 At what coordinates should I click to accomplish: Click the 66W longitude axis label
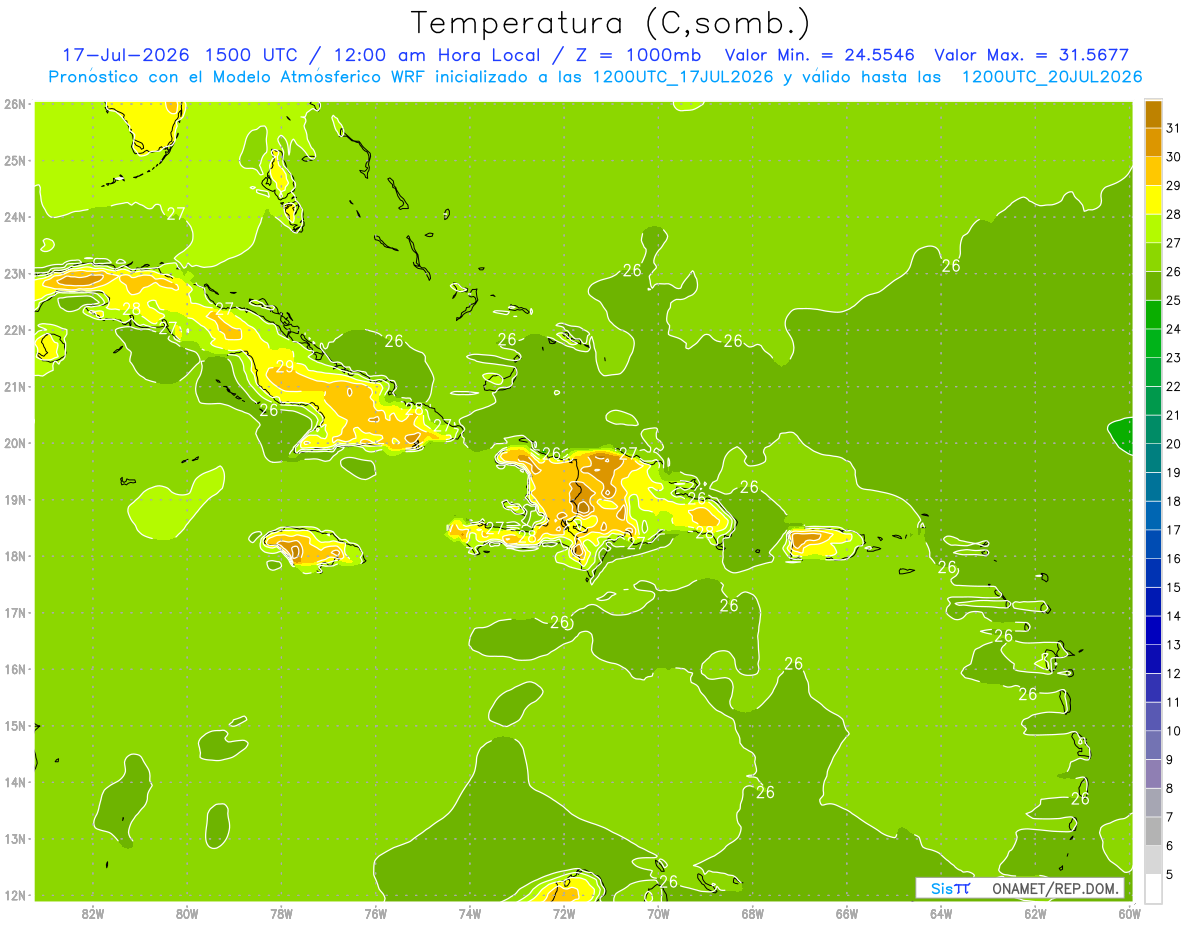pos(847,912)
